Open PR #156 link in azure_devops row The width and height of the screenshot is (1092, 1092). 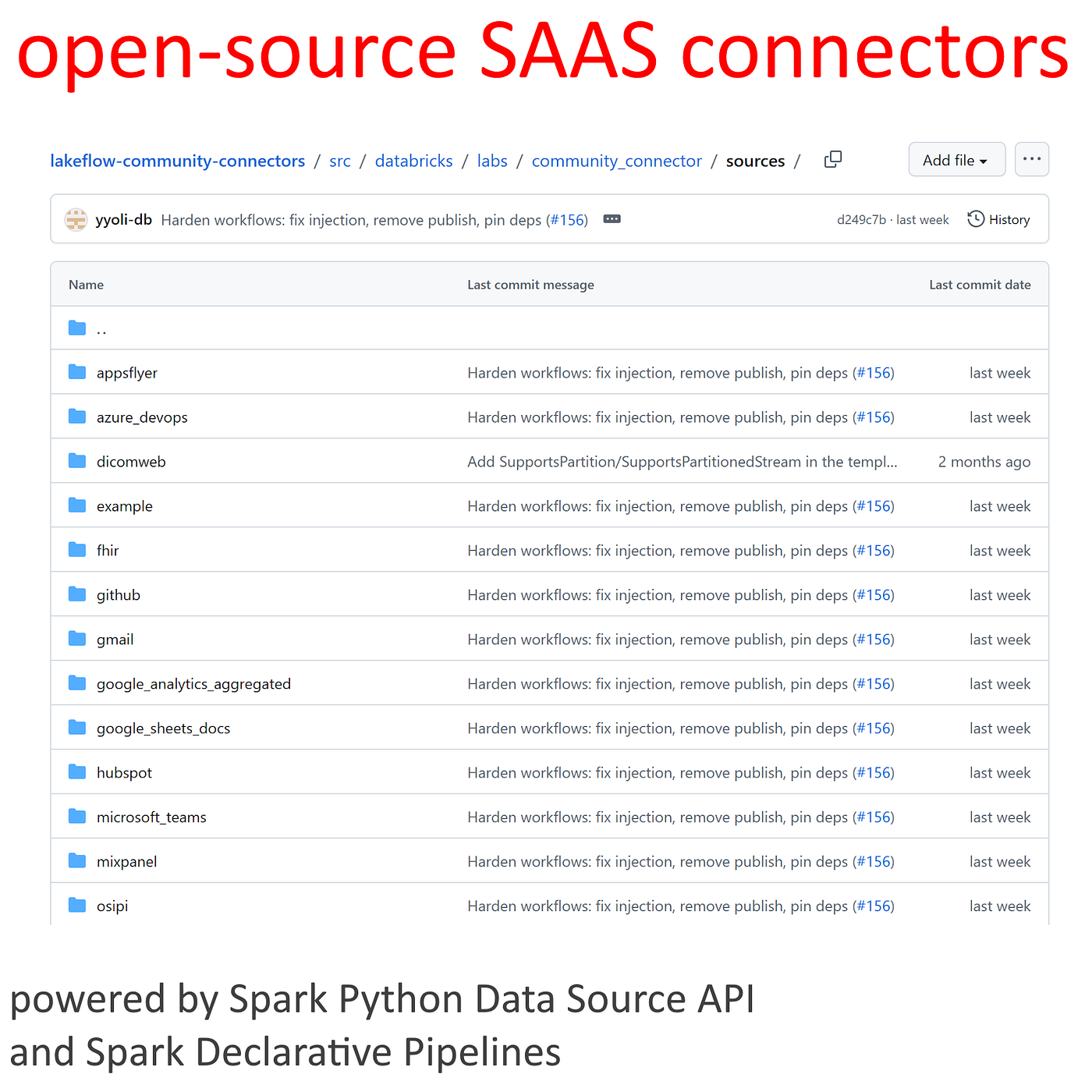(x=874, y=417)
